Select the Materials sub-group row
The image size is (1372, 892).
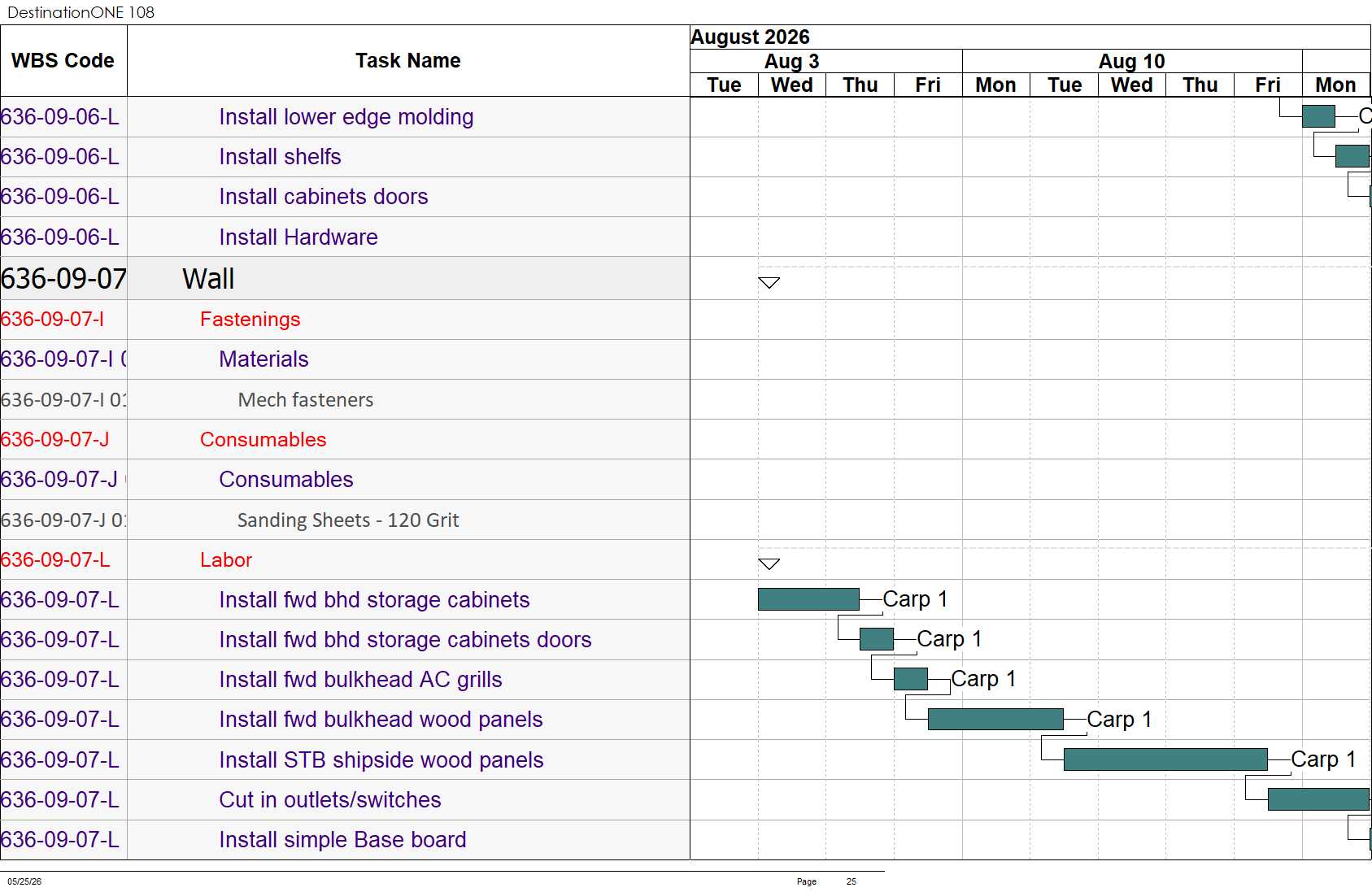click(264, 359)
